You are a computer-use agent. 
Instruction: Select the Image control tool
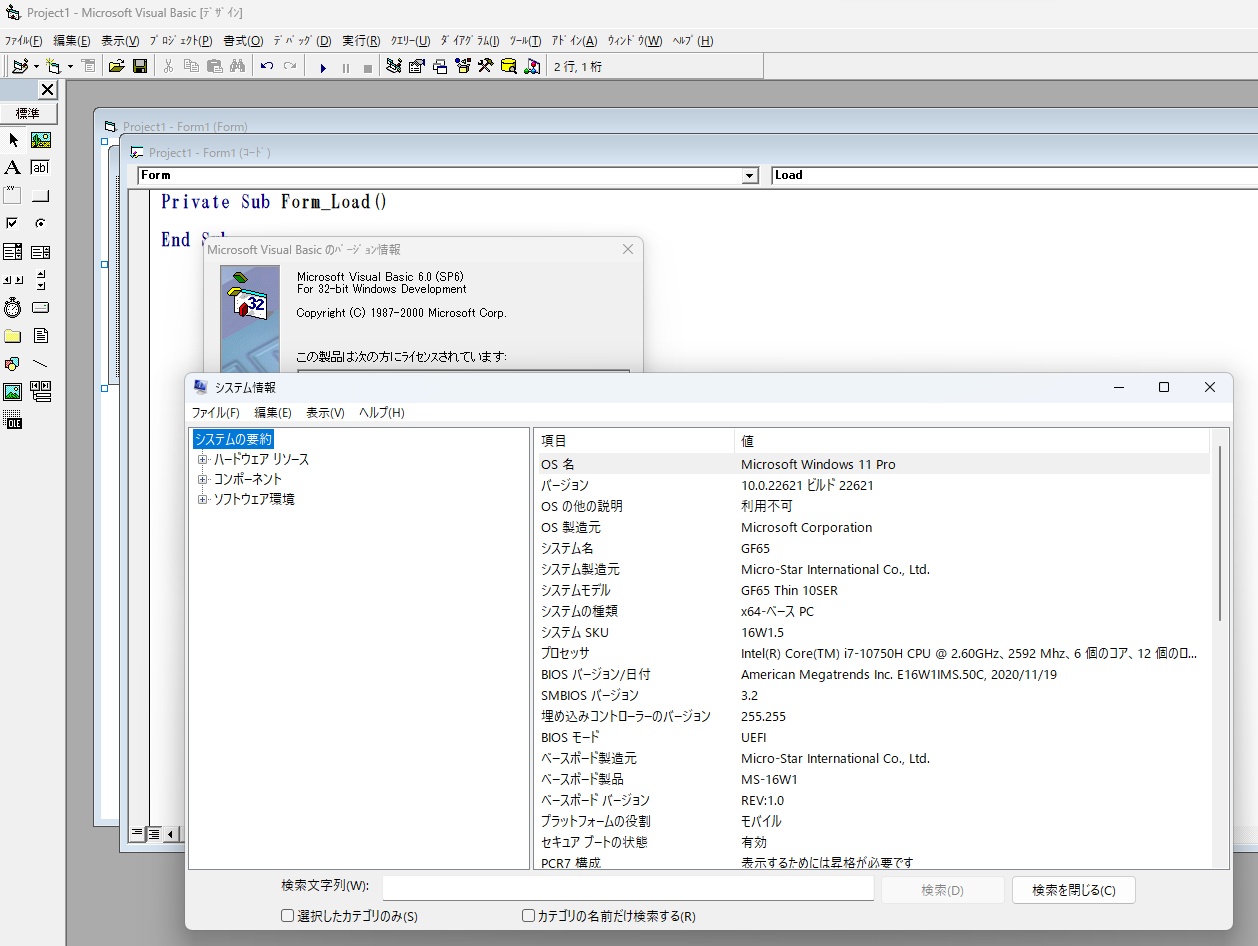(x=13, y=391)
